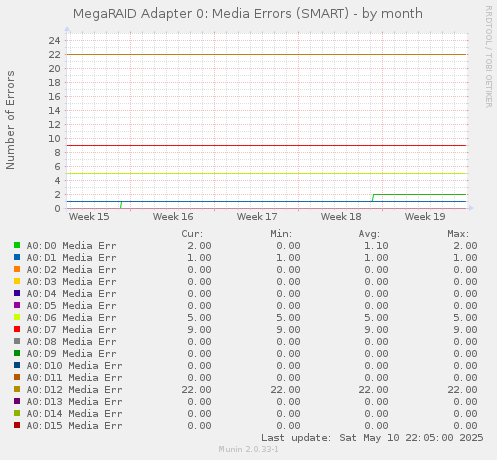The width and height of the screenshot is (497, 460).
Task: Click the 'A0:D10 Media Err' legend label
Action: (x=75, y=366)
